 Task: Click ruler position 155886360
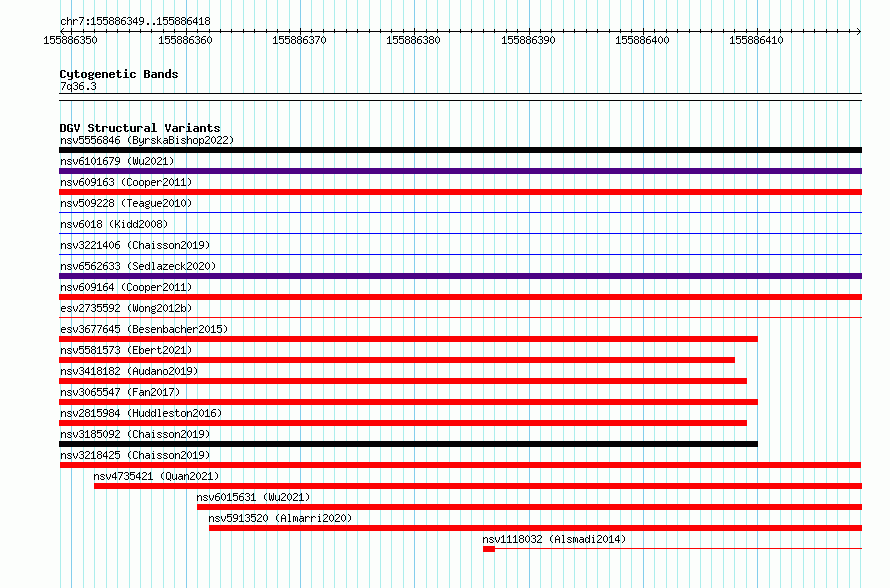point(185,40)
